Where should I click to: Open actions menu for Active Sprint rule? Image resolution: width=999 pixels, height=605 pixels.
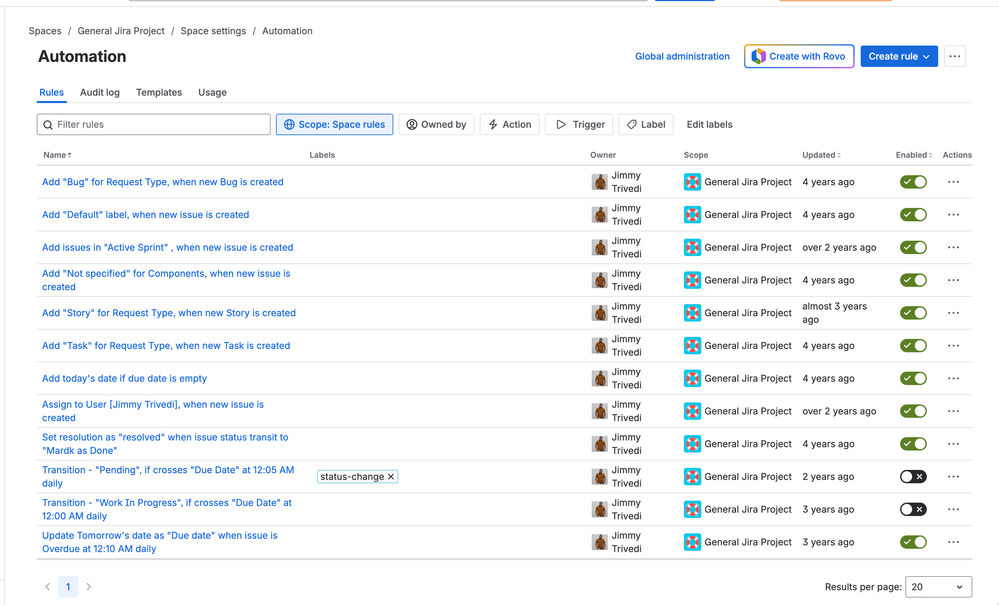pyautogui.click(x=953, y=247)
